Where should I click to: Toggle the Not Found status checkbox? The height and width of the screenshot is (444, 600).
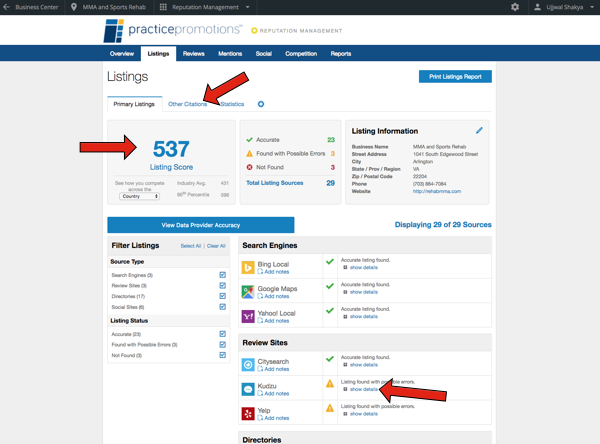coord(222,355)
